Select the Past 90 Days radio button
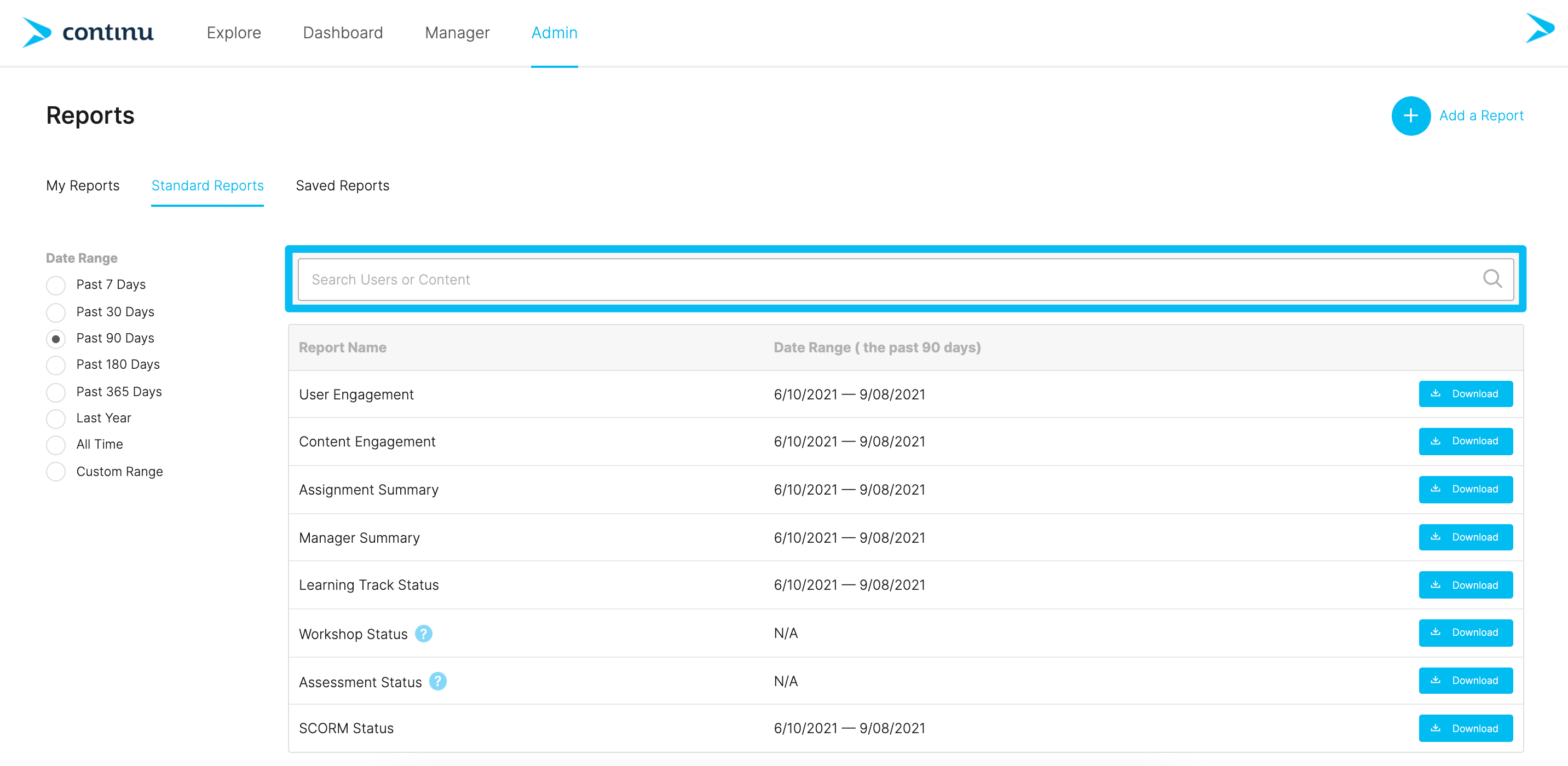The height and width of the screenshot is (766, 1568). 56,338
